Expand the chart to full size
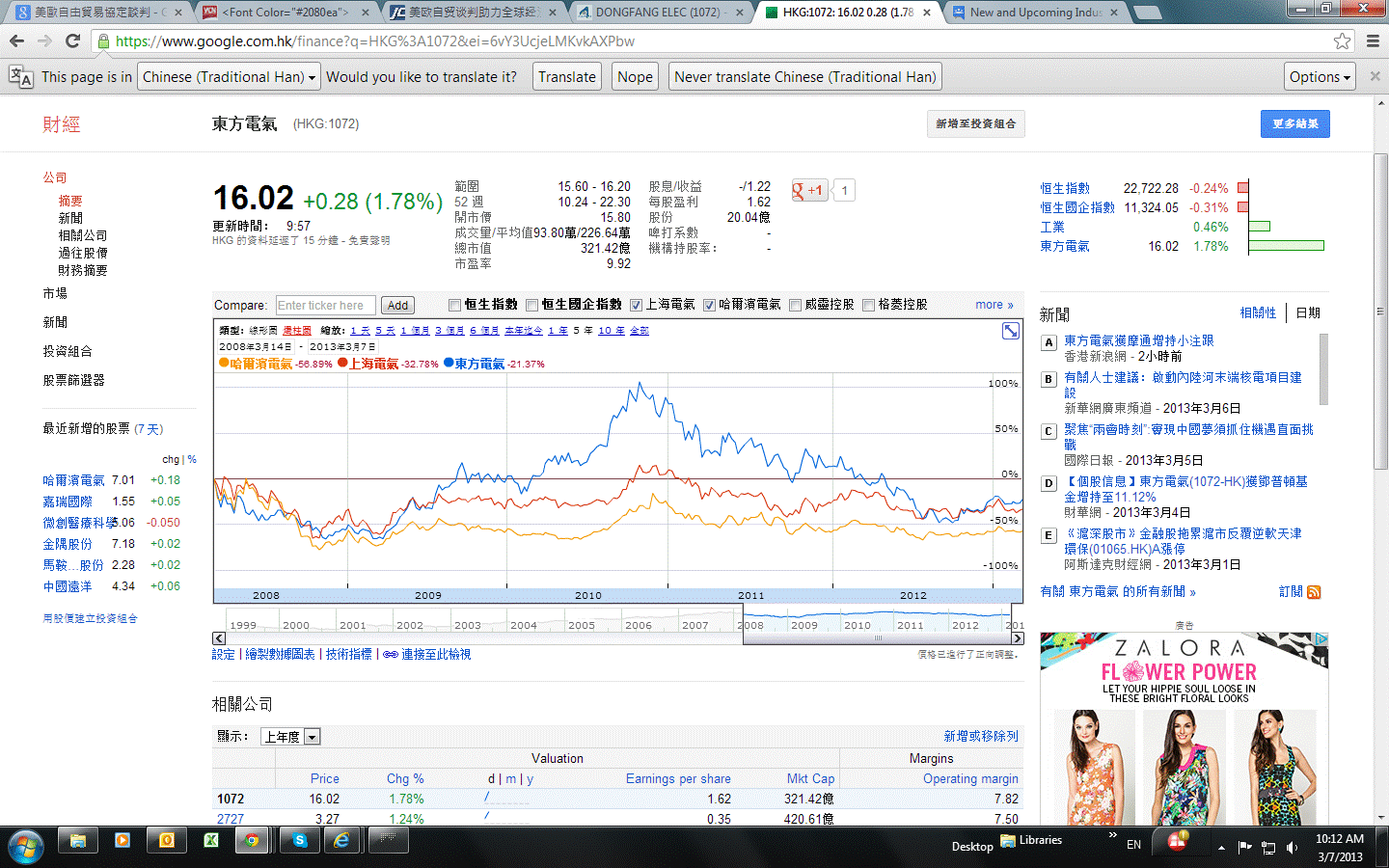1389x868 pixels. (1010, 331)
